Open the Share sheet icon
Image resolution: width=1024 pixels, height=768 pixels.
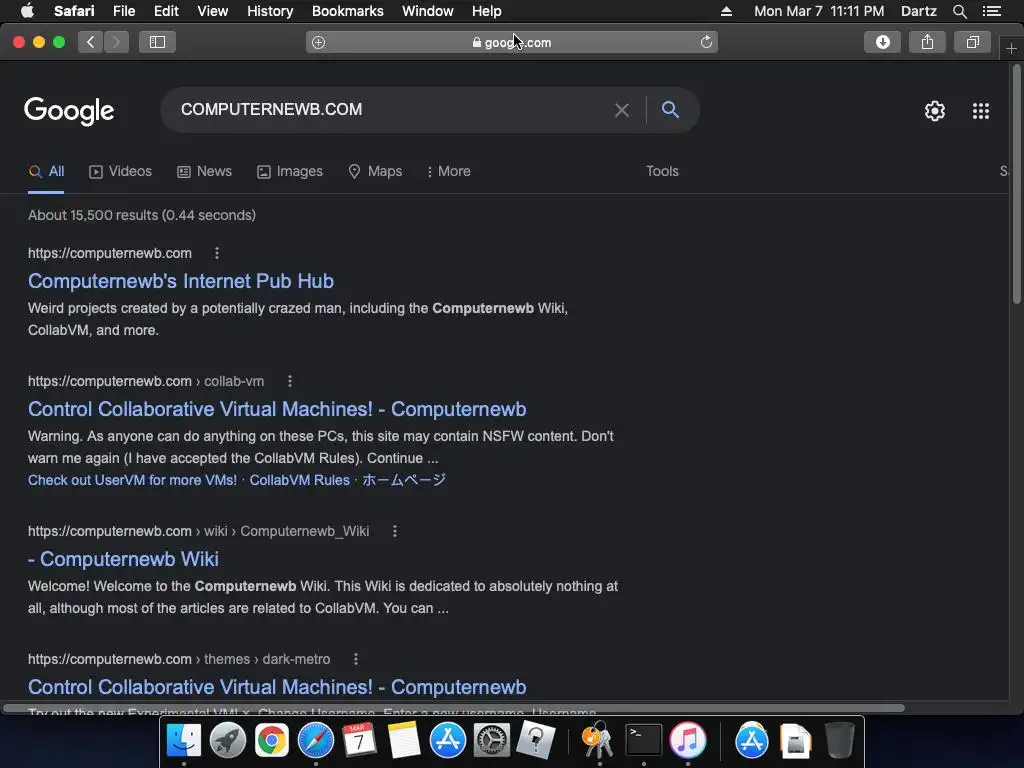(927, 42)
